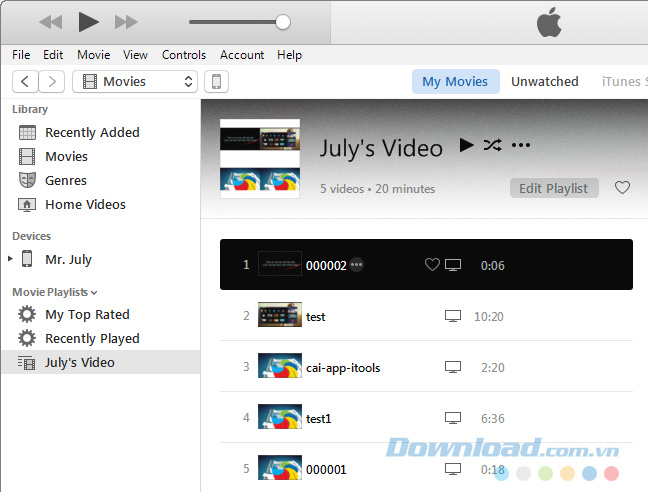Screen dimensions: 648x492
Task: Open the View menu
Action: click(135, 55)
